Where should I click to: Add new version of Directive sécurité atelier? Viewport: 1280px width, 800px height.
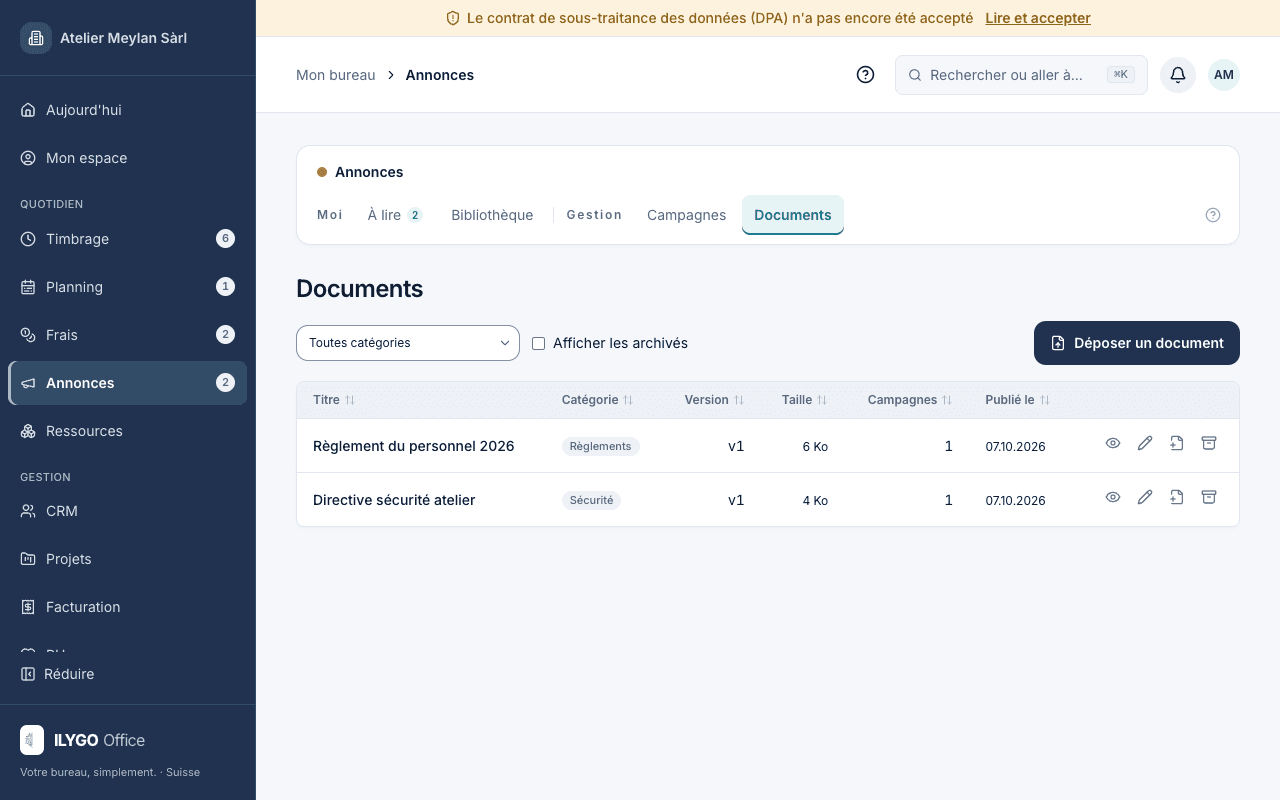point(1177,497)
